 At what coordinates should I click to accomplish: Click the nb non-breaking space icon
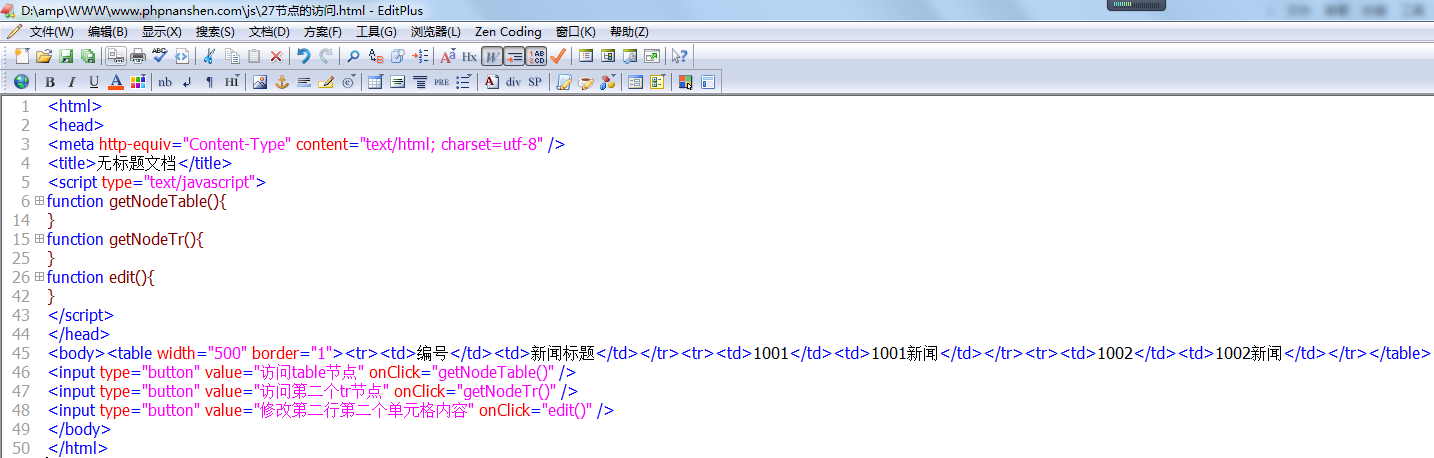coord(165,82)
